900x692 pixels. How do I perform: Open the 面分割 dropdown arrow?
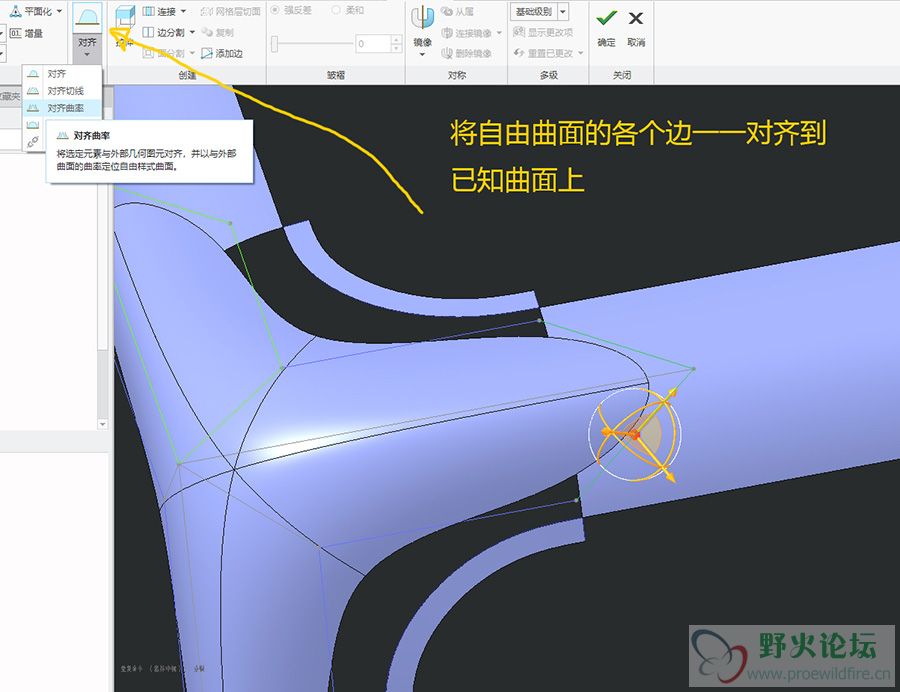pos(192,53)
